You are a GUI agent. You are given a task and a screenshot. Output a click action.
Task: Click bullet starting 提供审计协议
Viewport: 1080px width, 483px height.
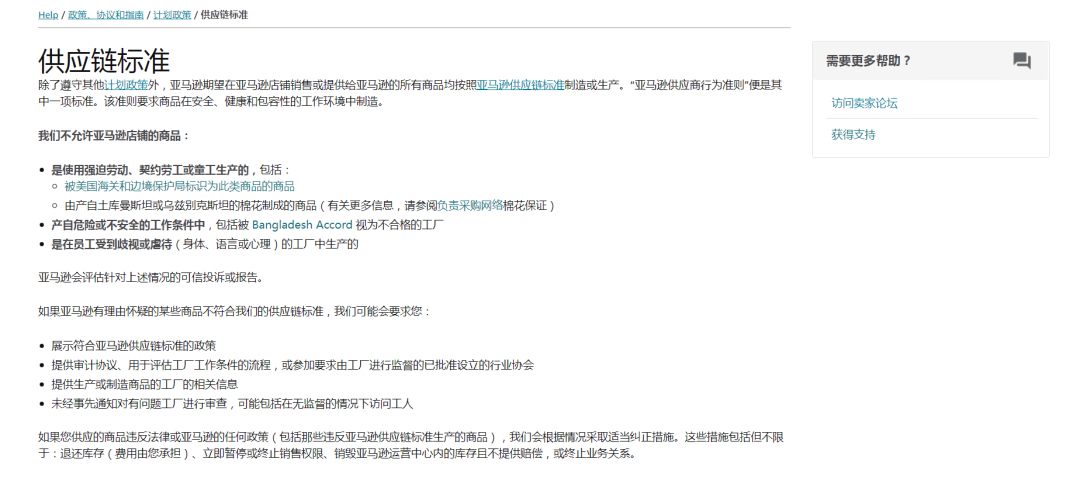click(293, 365)
